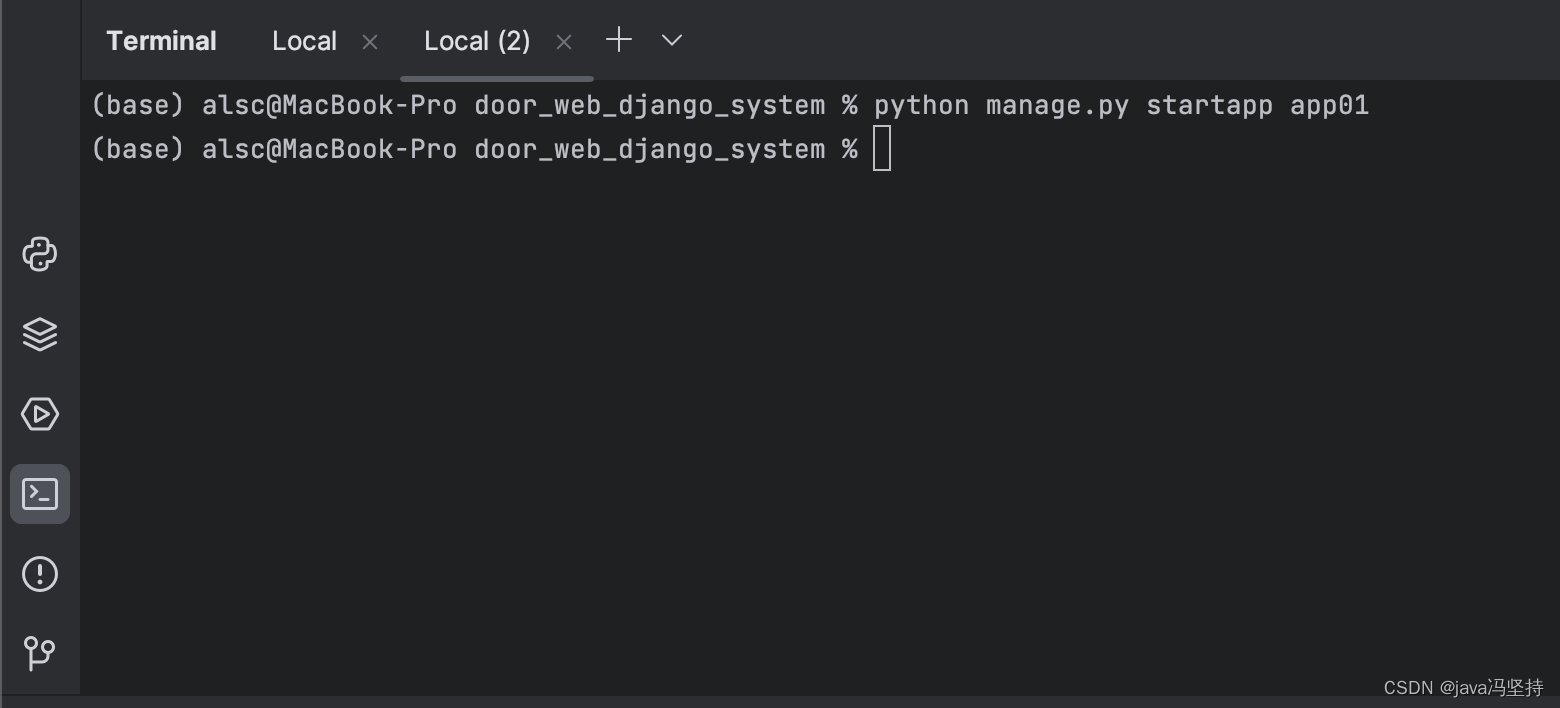Open the Python Console tool window
This screenshot has height=708, width=1560.
pos(40,254)
